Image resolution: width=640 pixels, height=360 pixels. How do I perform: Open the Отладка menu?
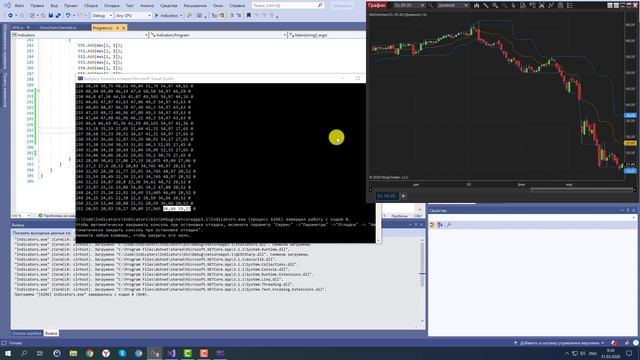pyautogui.click(x=111, y=6)
